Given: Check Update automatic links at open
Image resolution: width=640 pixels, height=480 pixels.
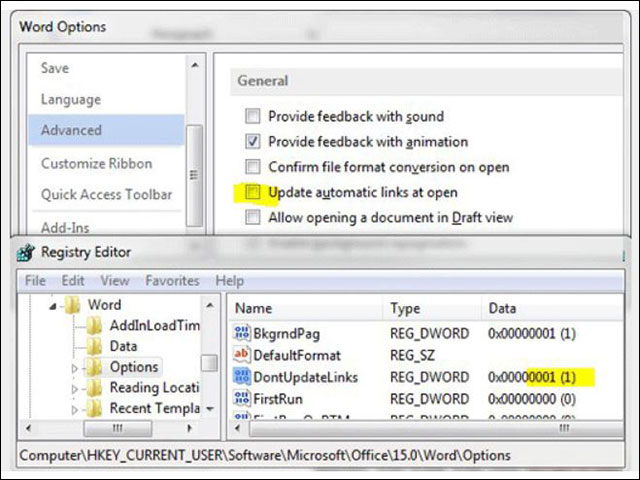Looking at the screenshot, I should click(x=252, y=192).
